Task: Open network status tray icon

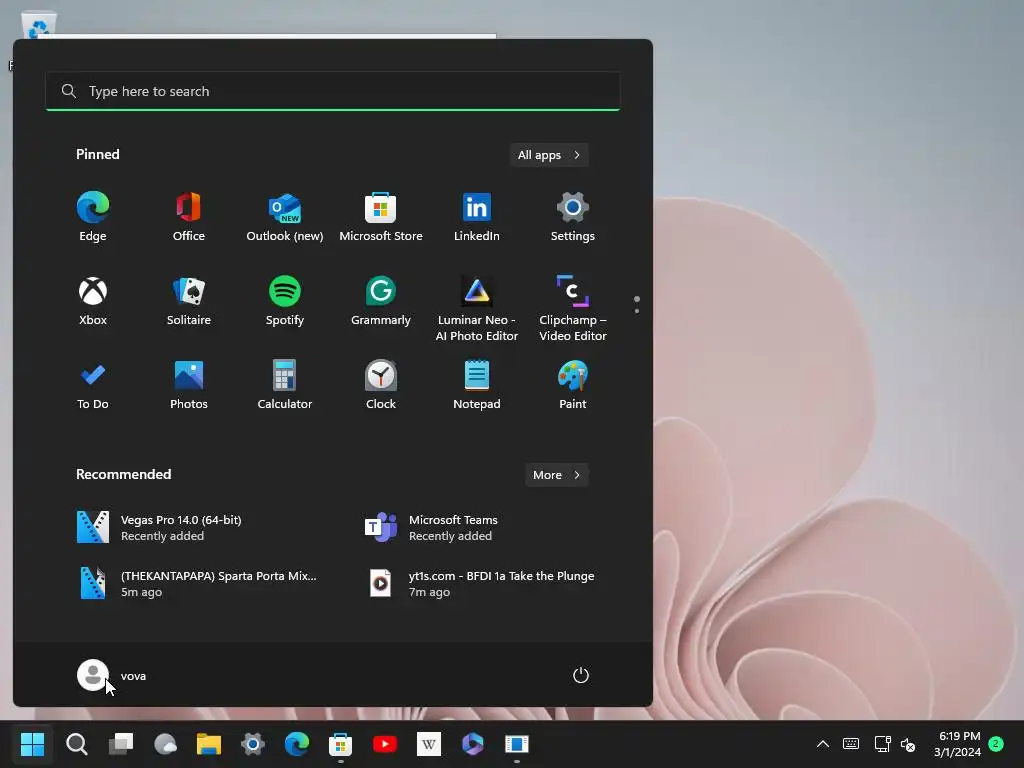Action: click(x=882, y=744)
